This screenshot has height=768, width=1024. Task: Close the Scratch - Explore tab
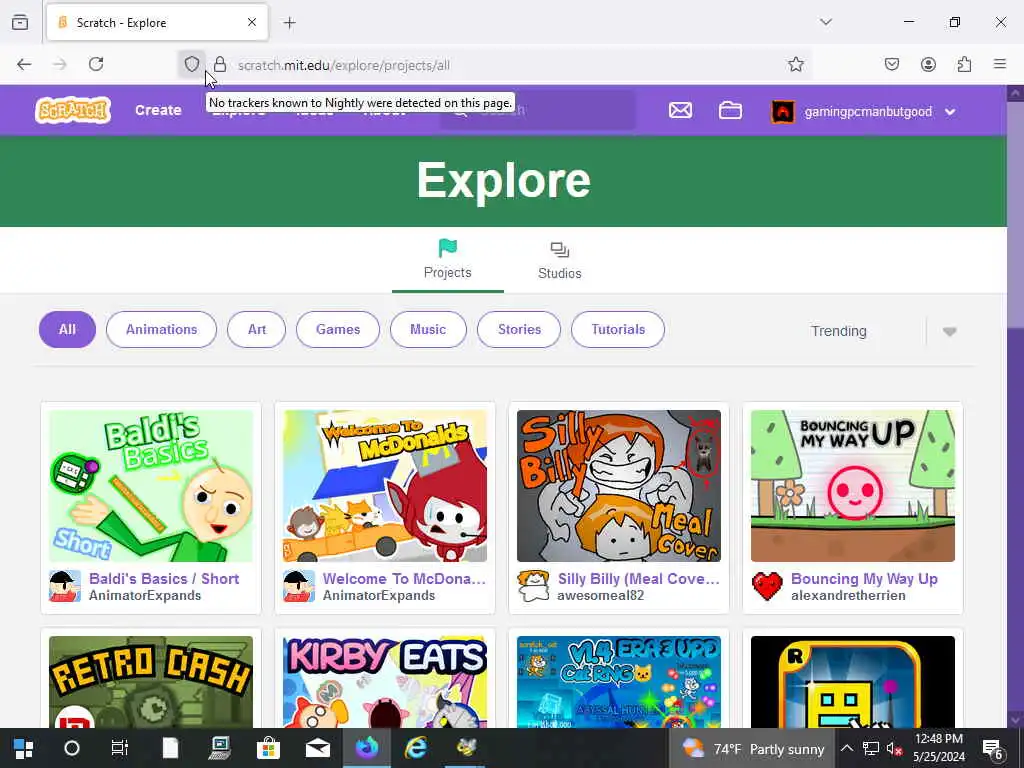[x=252, y=22]
